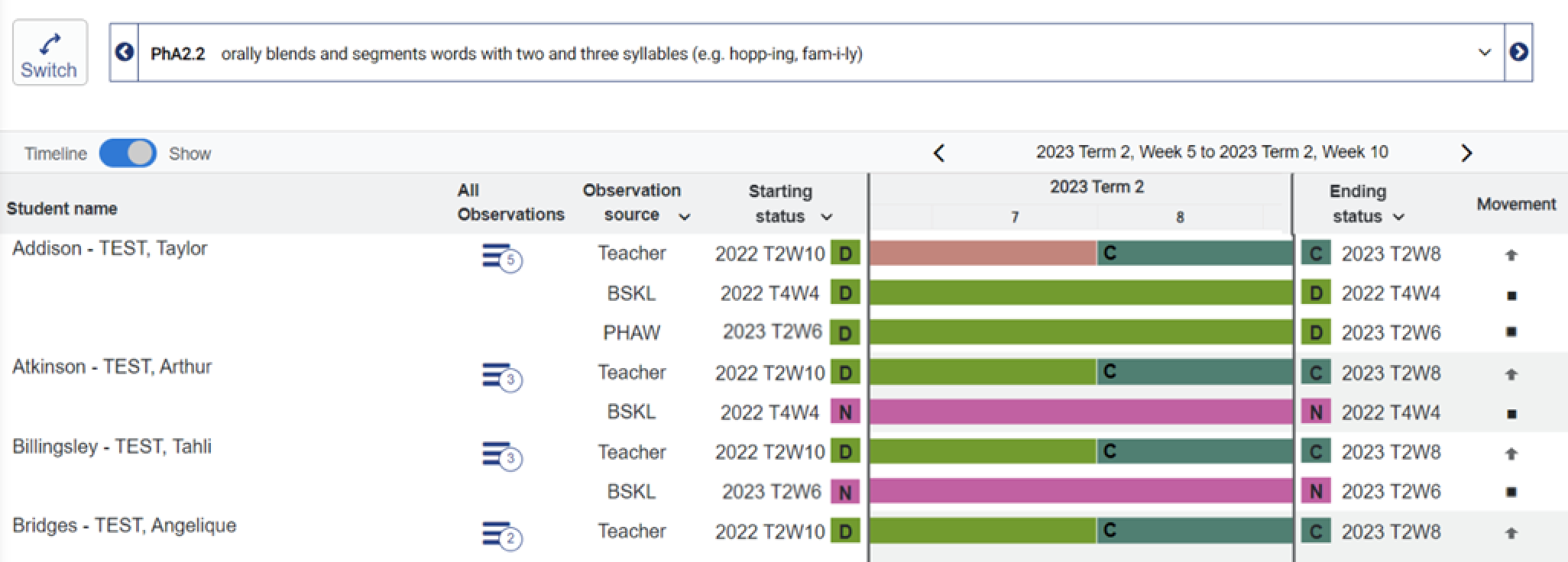Screen dimensions: 1568x562
Task: Move the timeline range to earlier weeks
Action: 939,153
